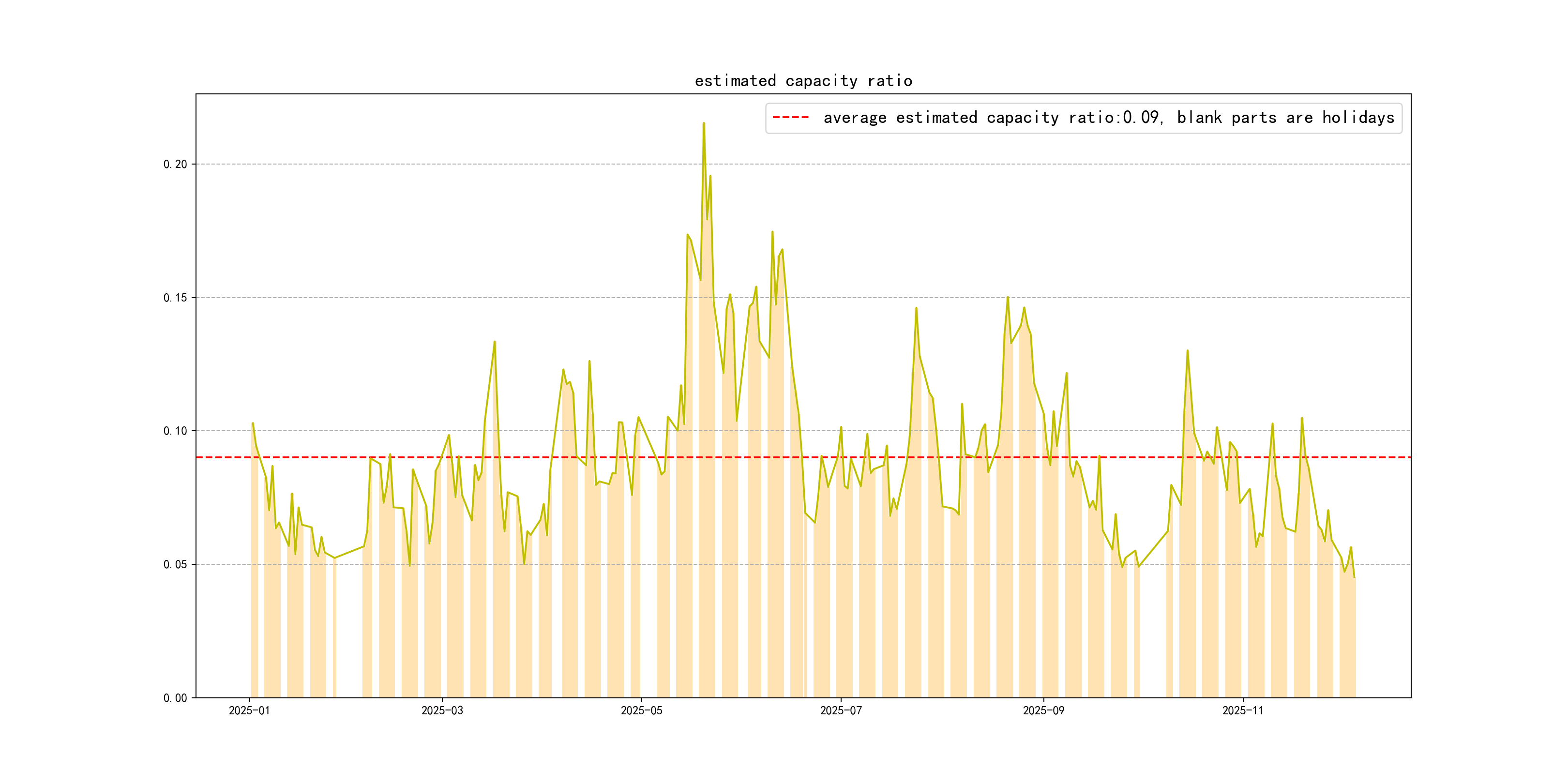Click the 2025-11 x-axis label
The height and width of the screenshot is (784, 1568).
coord(1242,710)
